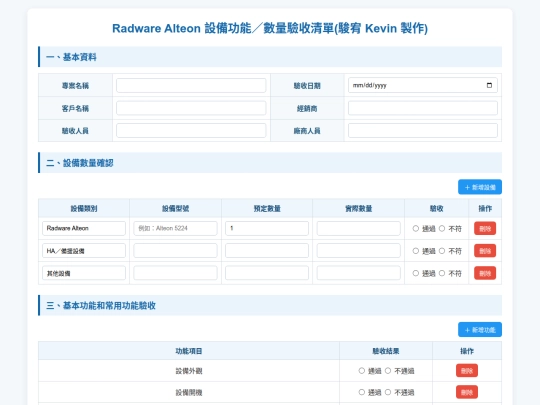The height and width of the screenshot is (405, 540).
Task: Click the 新增設備 add button
Action: click(480, 187)
